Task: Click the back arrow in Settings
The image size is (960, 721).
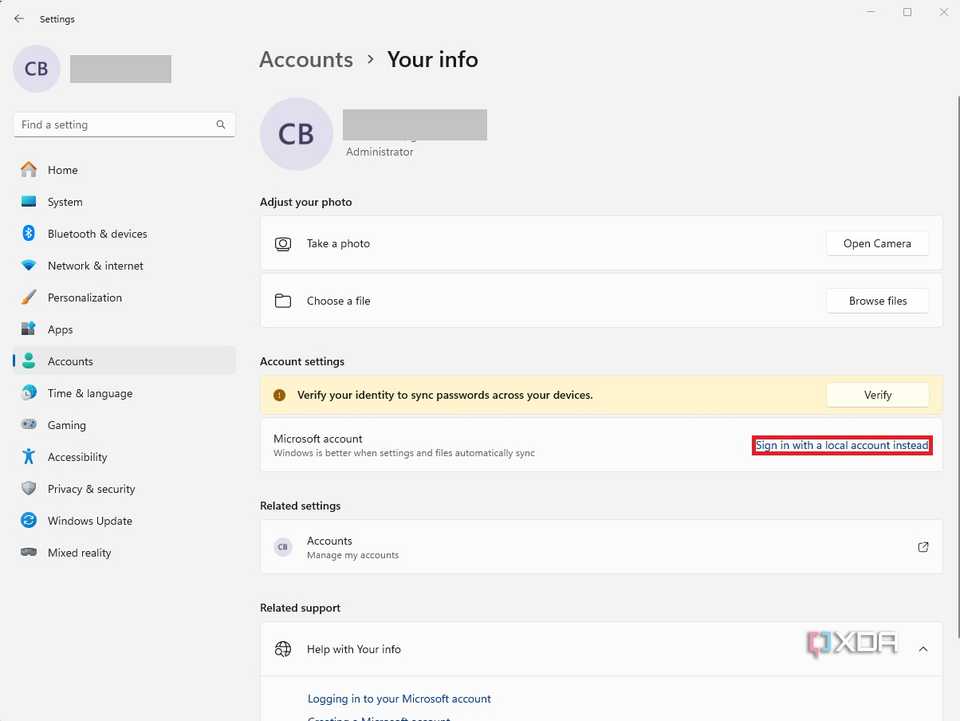Action: pyautogui.click(x=19, y=18)
